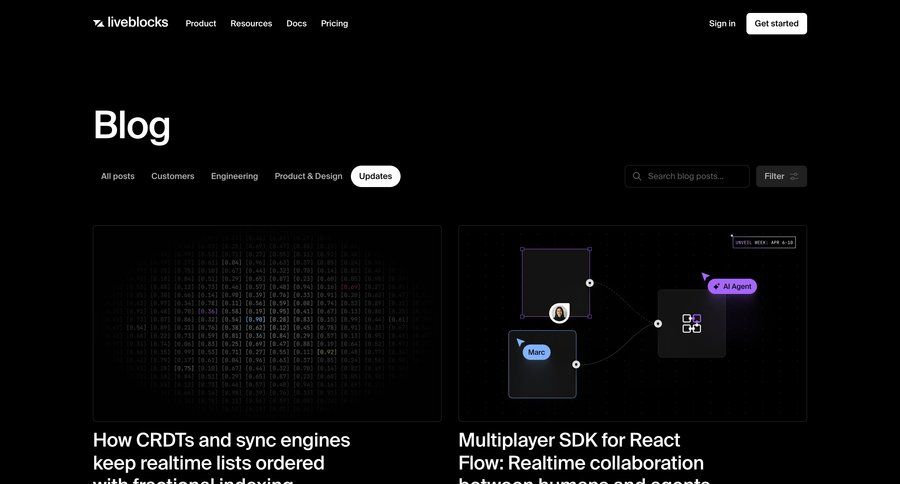Click the Blog heading
Viewport: 900px width, 484px height.
click(x=132, y=125)
